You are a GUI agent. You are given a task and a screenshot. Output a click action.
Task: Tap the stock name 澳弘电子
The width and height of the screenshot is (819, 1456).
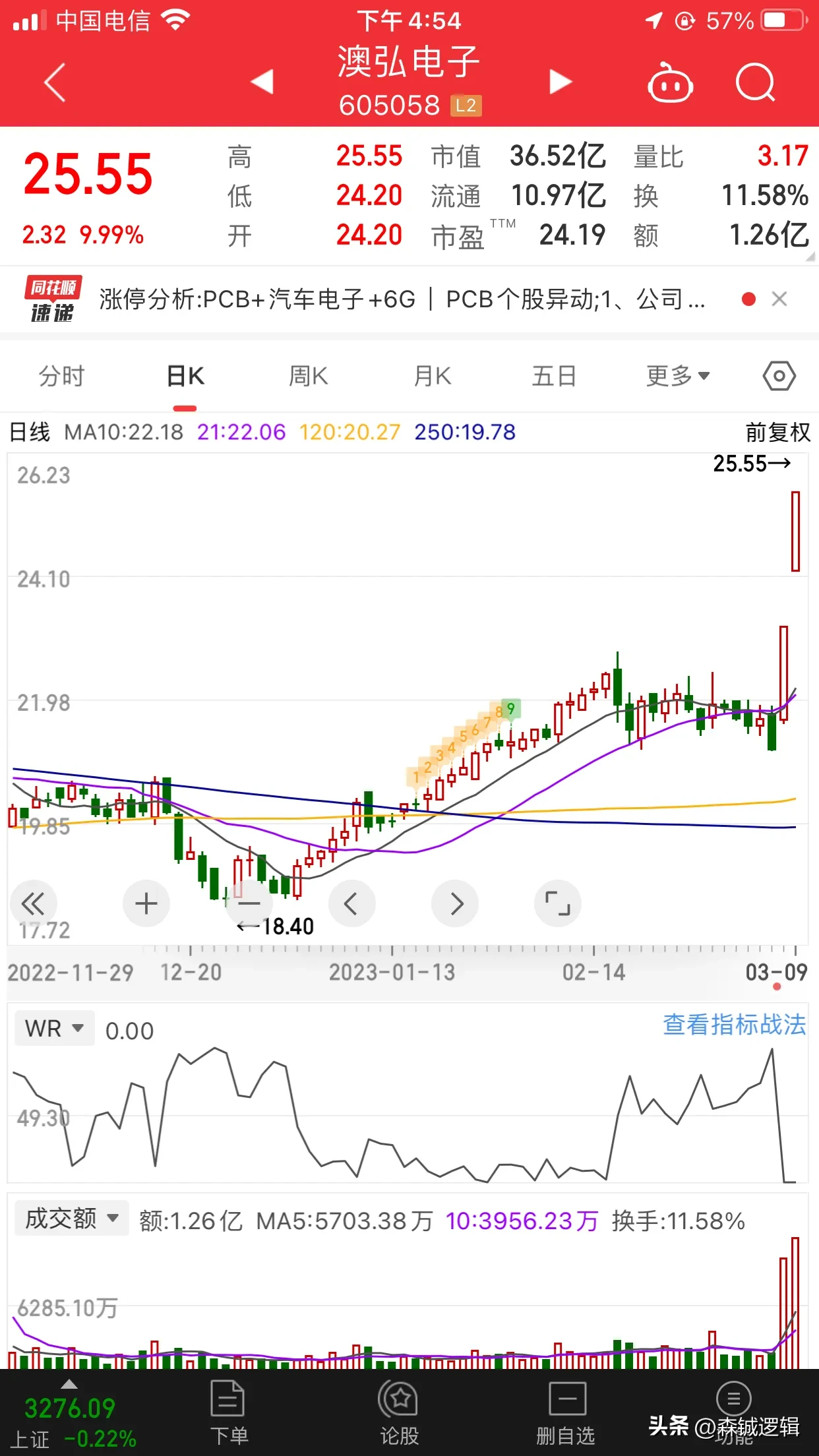click(x=409, y=62)
